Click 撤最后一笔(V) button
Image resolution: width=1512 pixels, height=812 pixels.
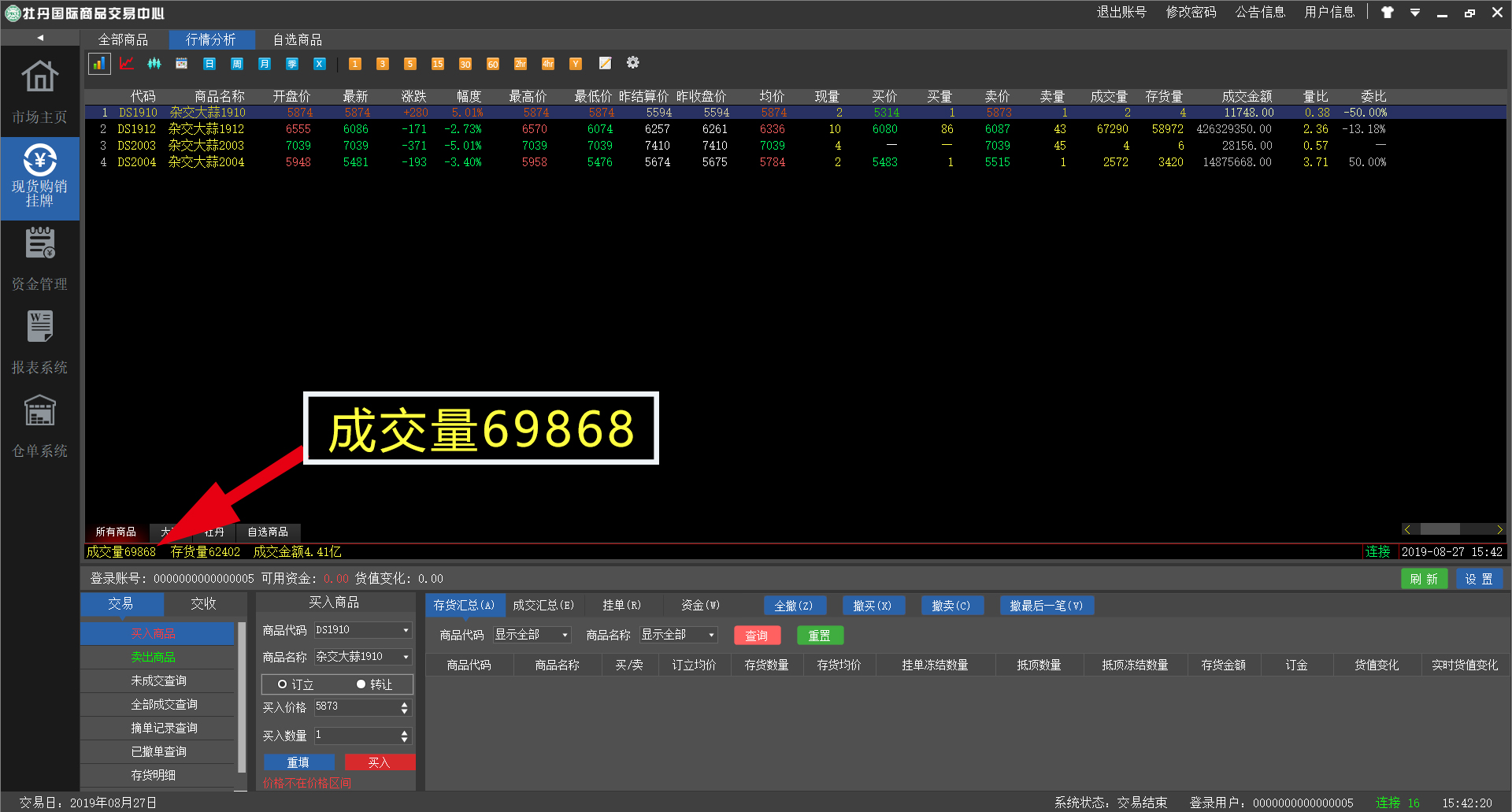(x=1047, y=606)
